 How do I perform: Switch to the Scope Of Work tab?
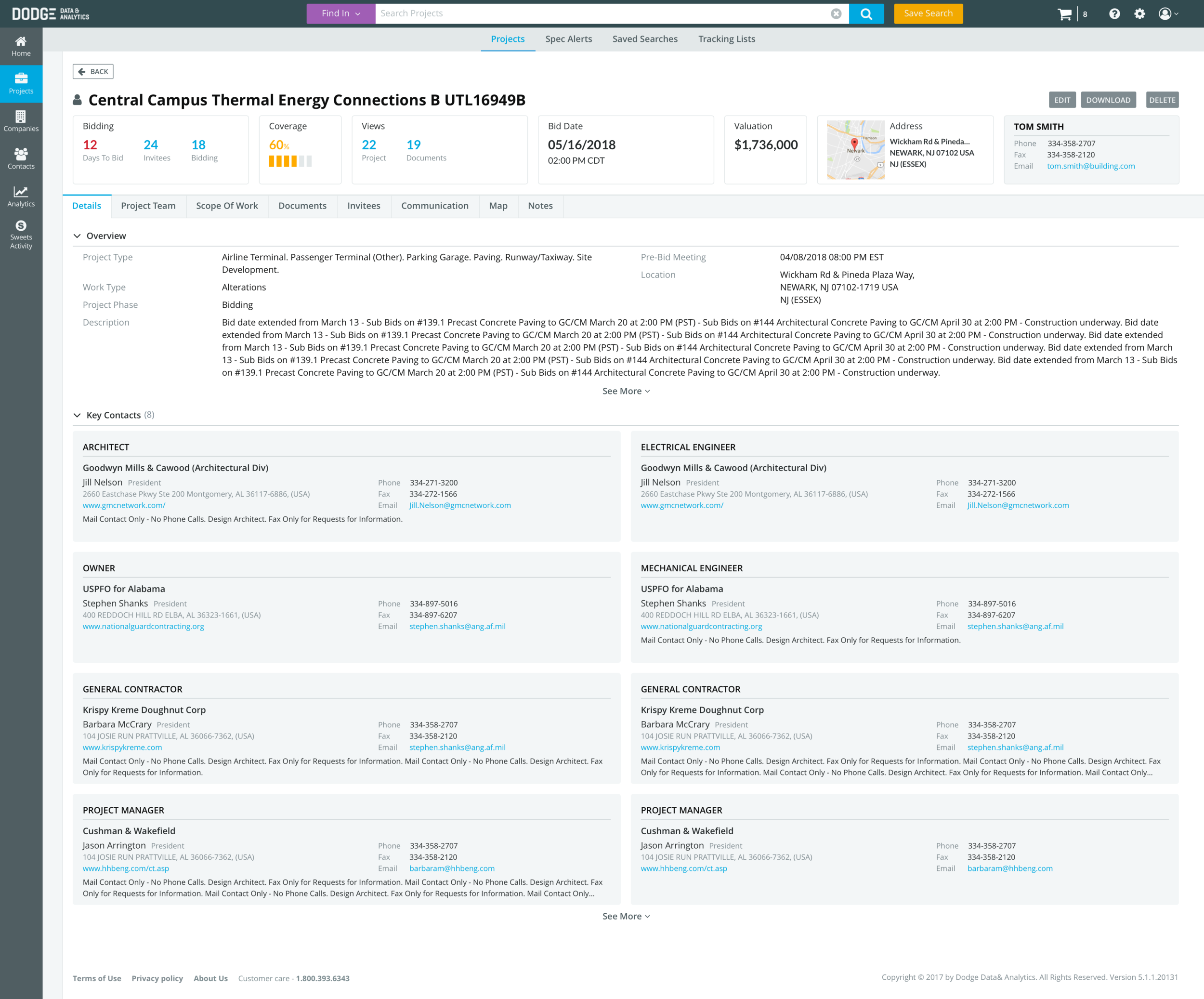click(226, 206)
